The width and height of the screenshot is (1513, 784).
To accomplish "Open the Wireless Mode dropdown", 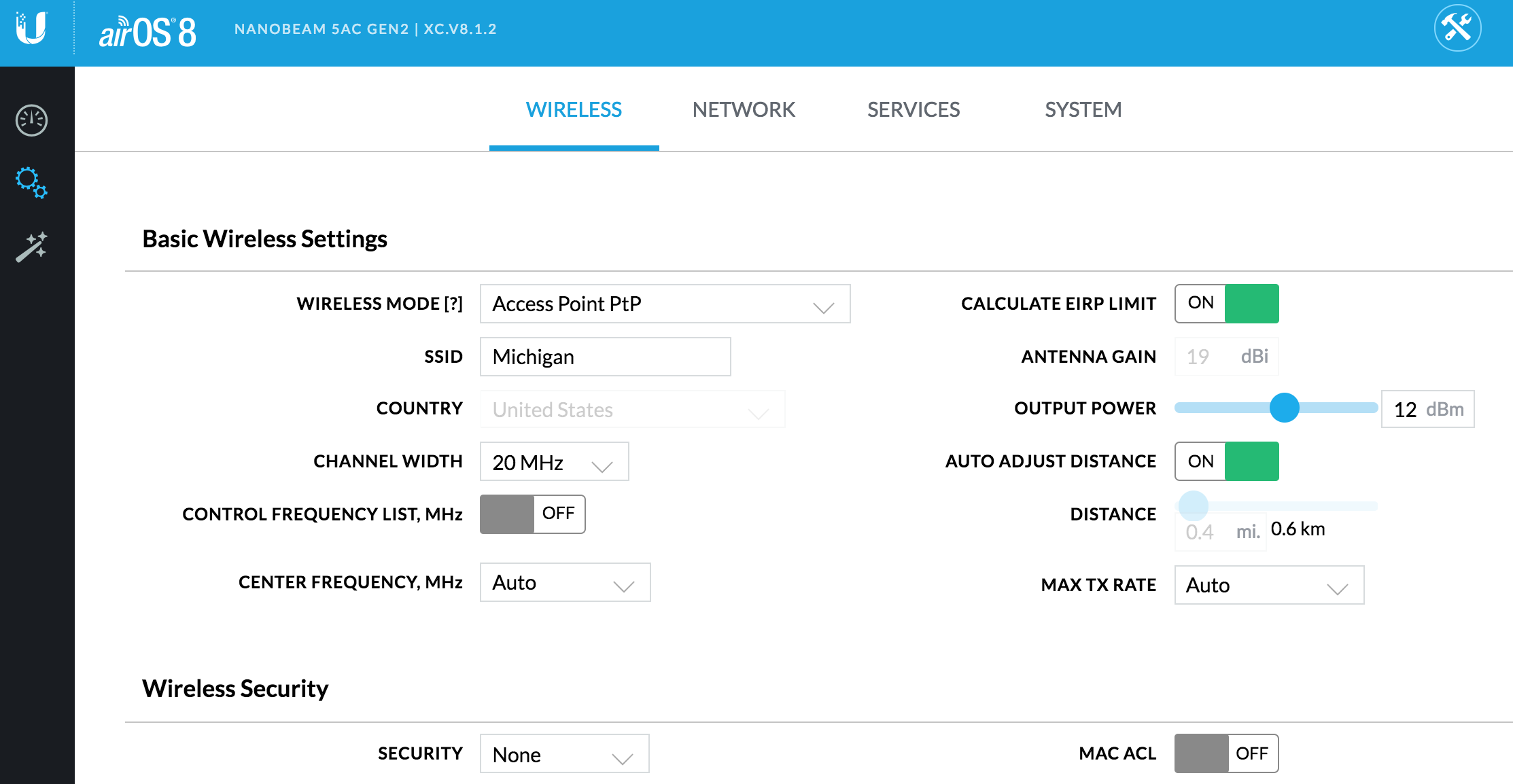I will [x=665, y=304].
